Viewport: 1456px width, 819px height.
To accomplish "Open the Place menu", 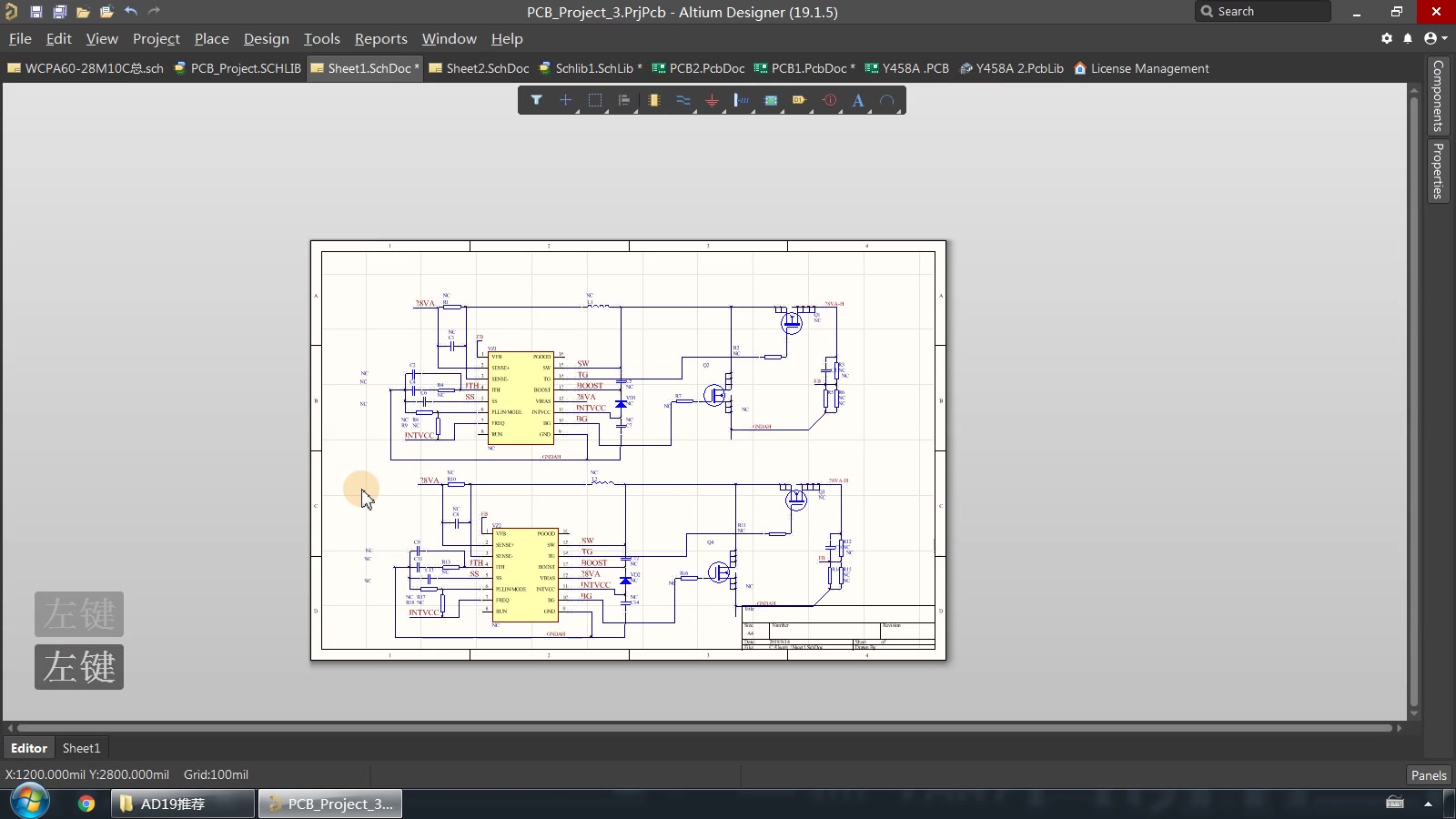I will [211, 38].
